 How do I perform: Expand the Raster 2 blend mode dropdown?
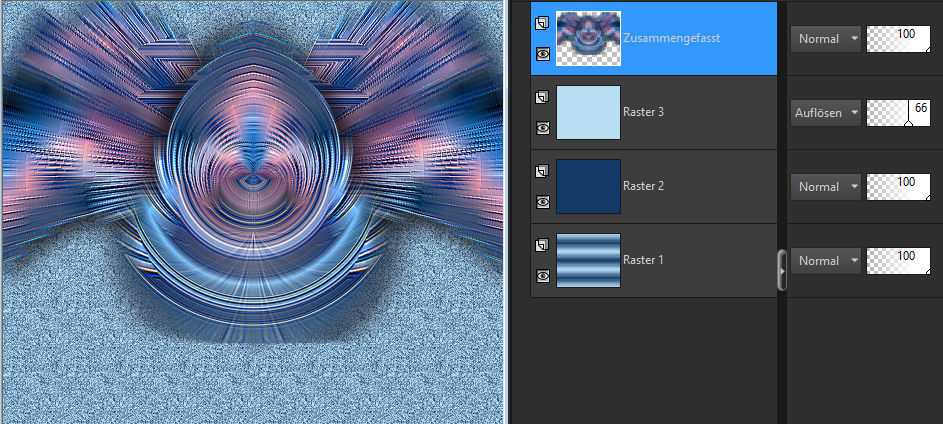(825, 186)
